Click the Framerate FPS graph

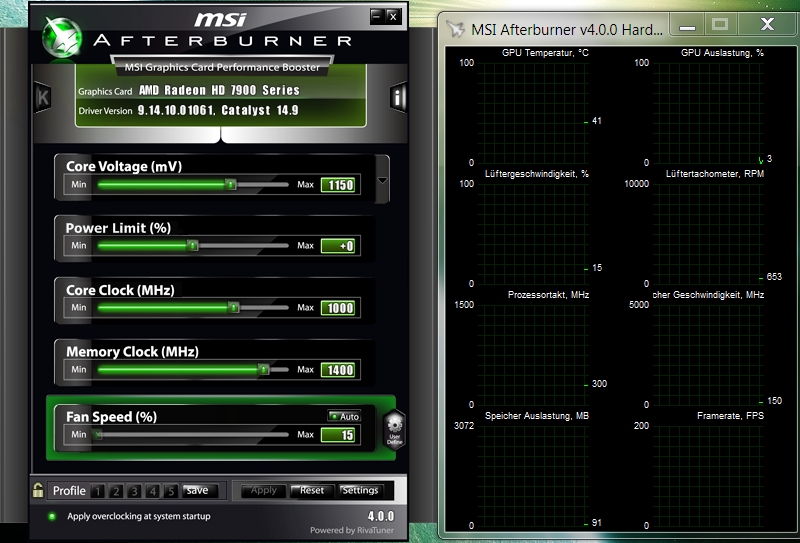coord(708,475)
